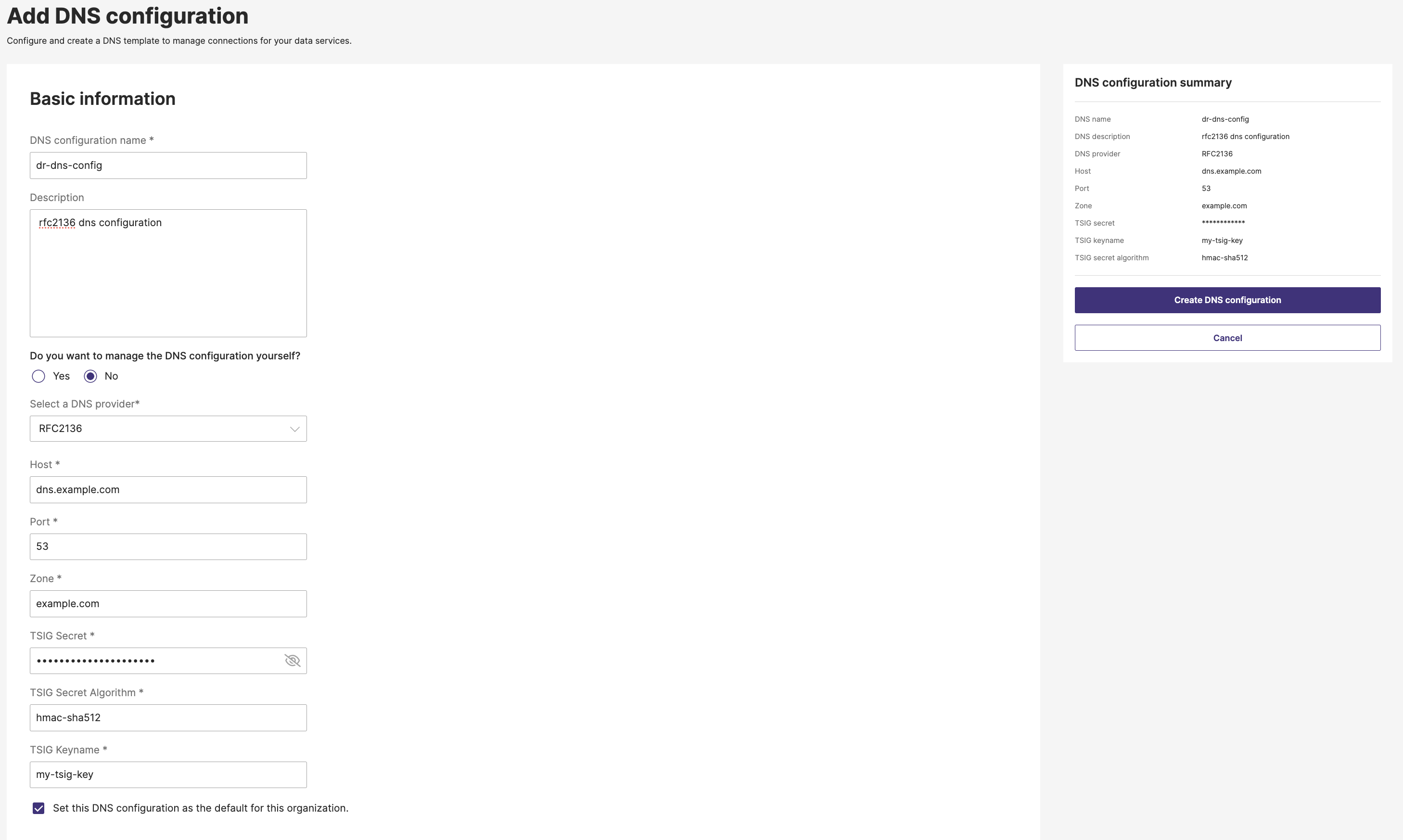Click the RFC2136 dropdown chevron arrow
This screenshot has height=840, width=1403.
294,429
